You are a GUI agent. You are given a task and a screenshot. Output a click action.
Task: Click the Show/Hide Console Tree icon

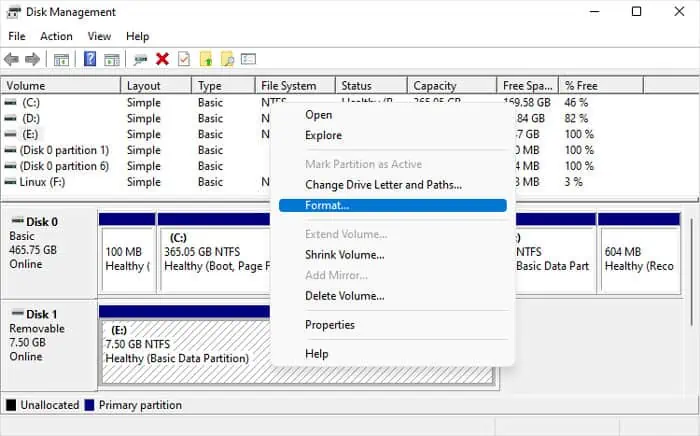click(61, 60)
